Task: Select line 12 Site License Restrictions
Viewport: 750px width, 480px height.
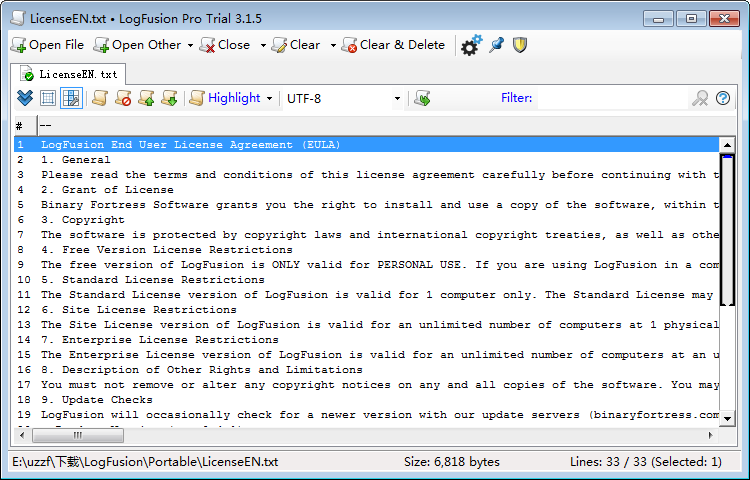Action: tap(366, 310)
